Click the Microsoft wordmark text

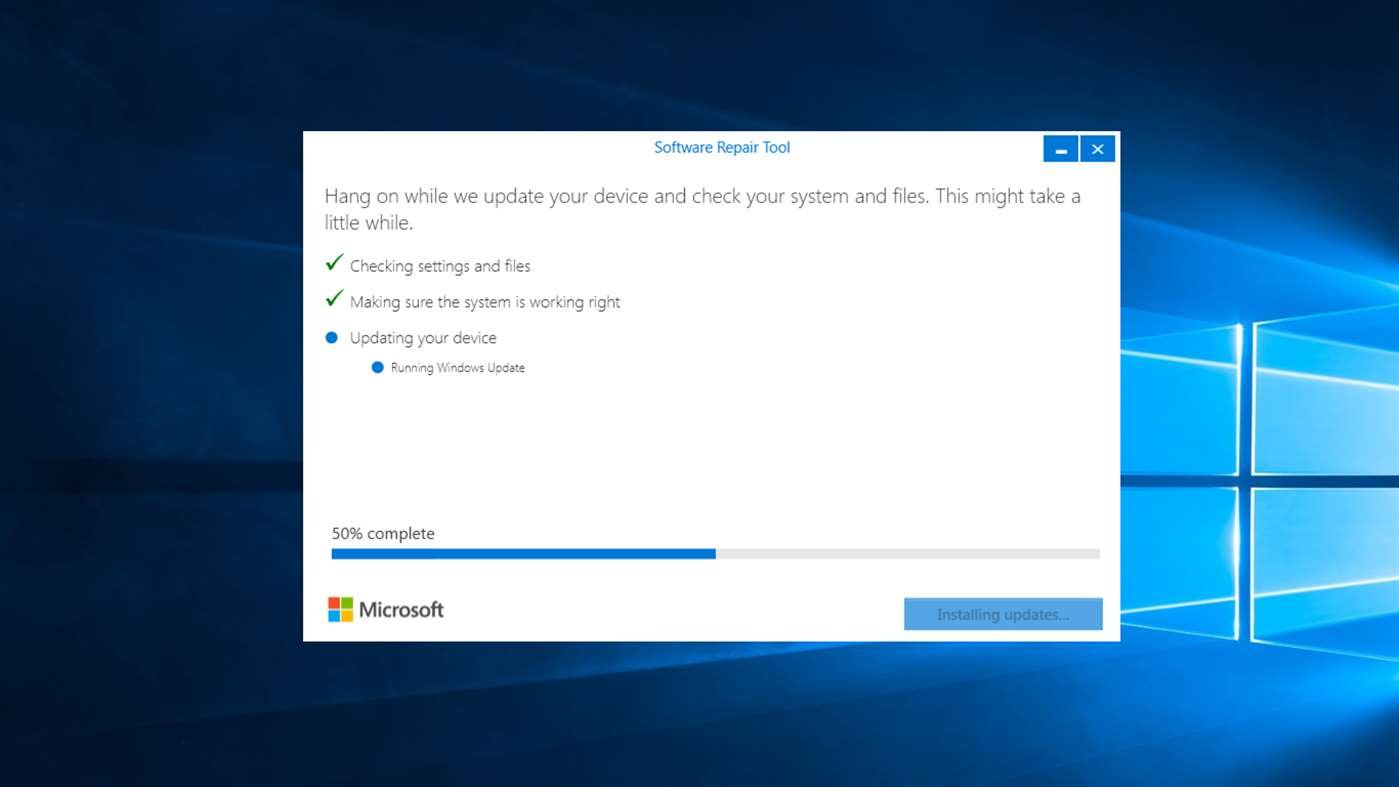pos(401,609)
